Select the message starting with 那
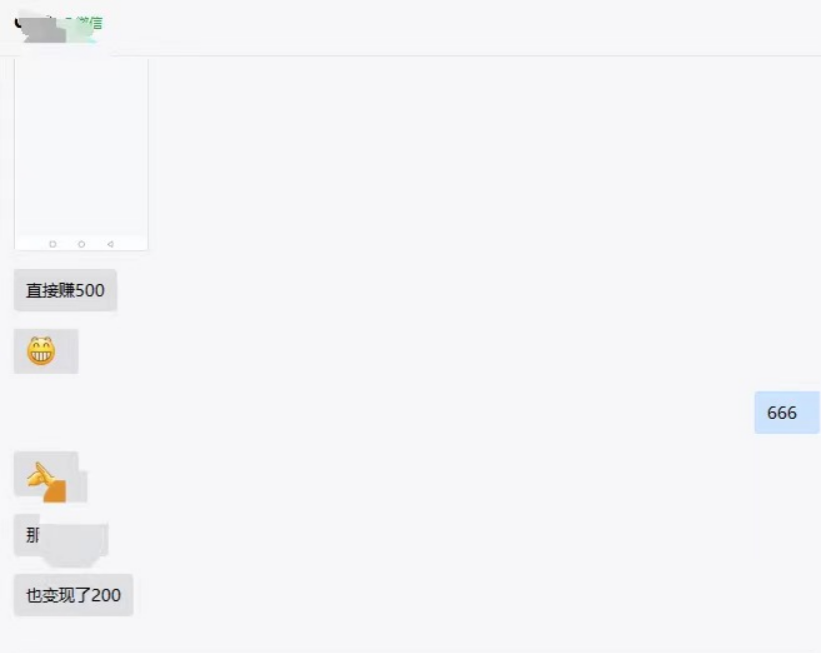The height and width of the screenshot is (653, 821). coord(61,535)
